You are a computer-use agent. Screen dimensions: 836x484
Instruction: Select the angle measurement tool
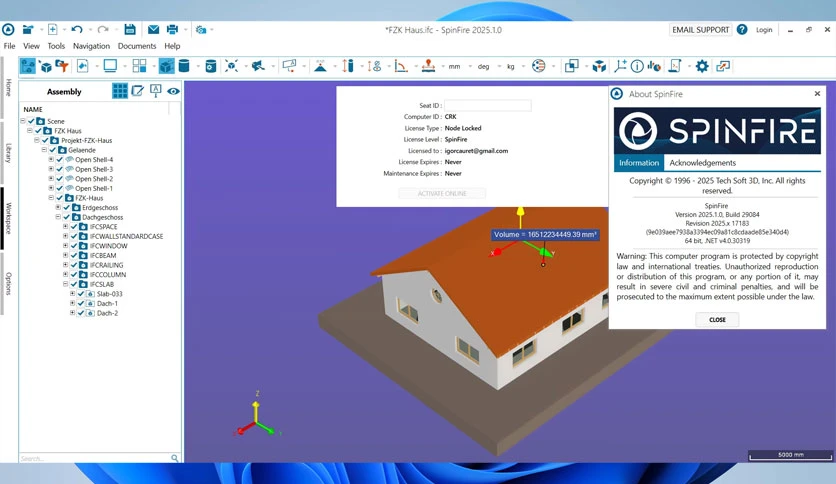(401, 66)
